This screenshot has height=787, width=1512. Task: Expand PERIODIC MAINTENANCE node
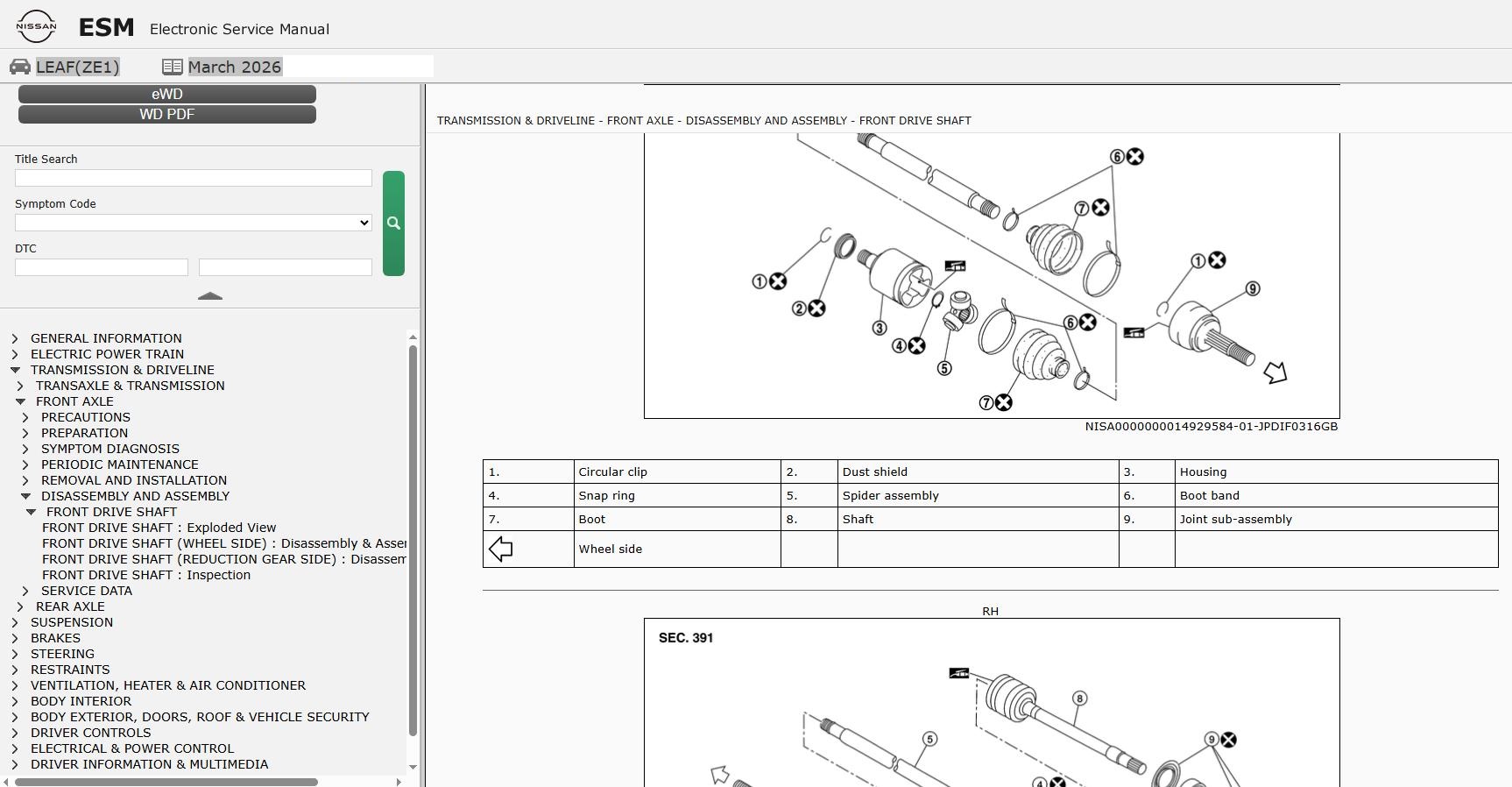tap(25, 464)
